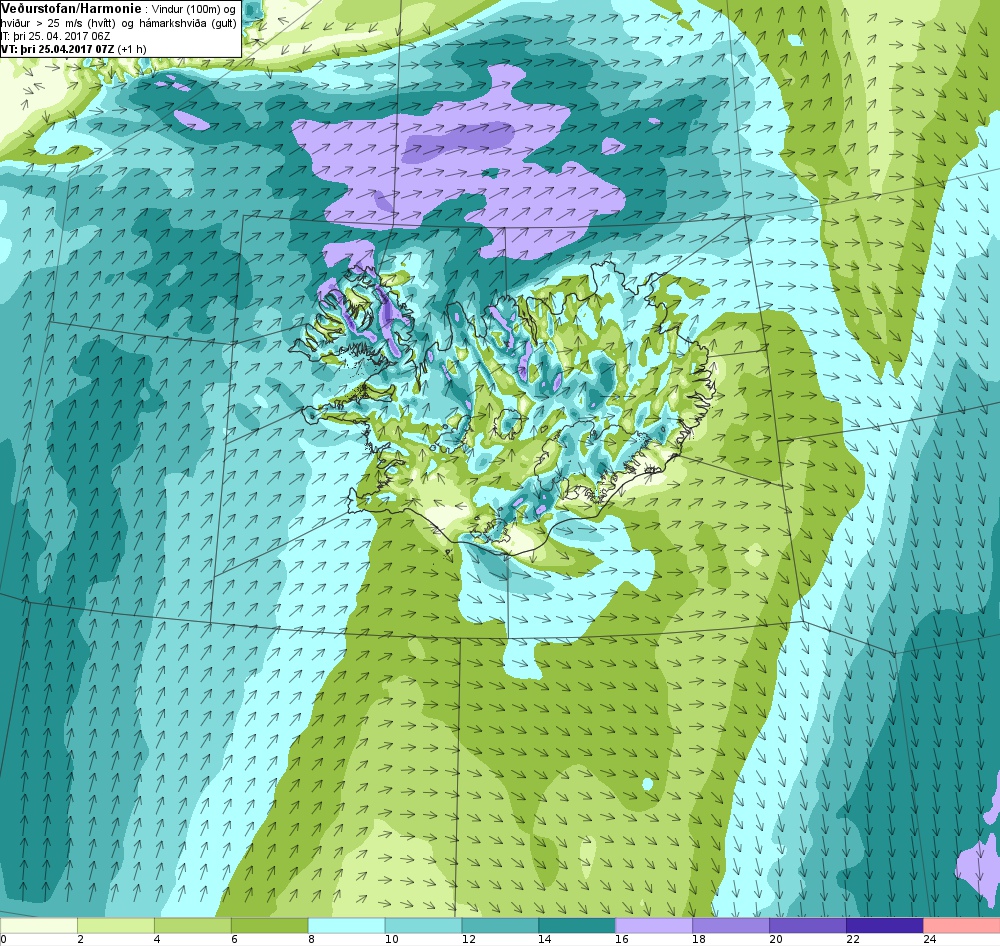Screen dimensions: 1000x946
Task: Click the light lavender 16–18 legend swatch
Action: pyautogui.click(x=654, y=925)
